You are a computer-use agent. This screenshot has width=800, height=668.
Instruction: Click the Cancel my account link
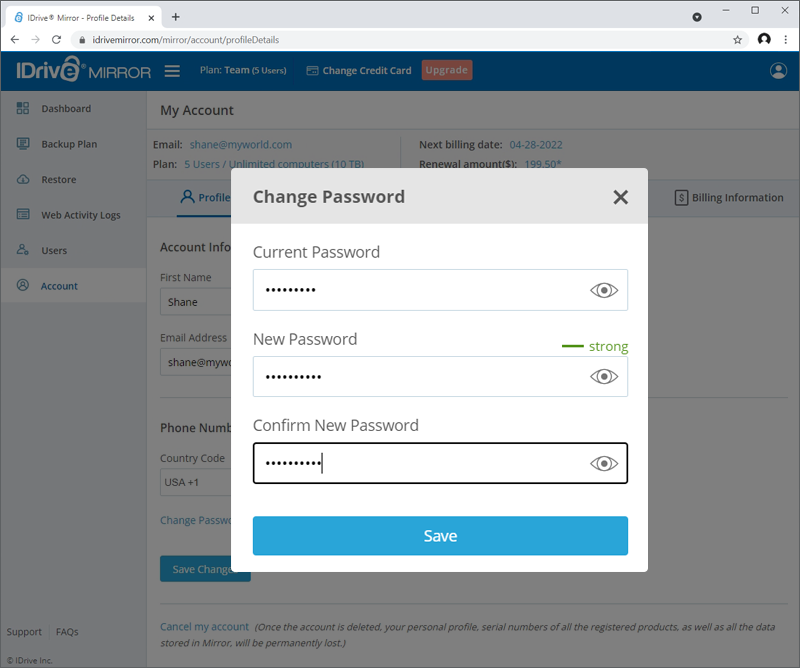(204, 626)
